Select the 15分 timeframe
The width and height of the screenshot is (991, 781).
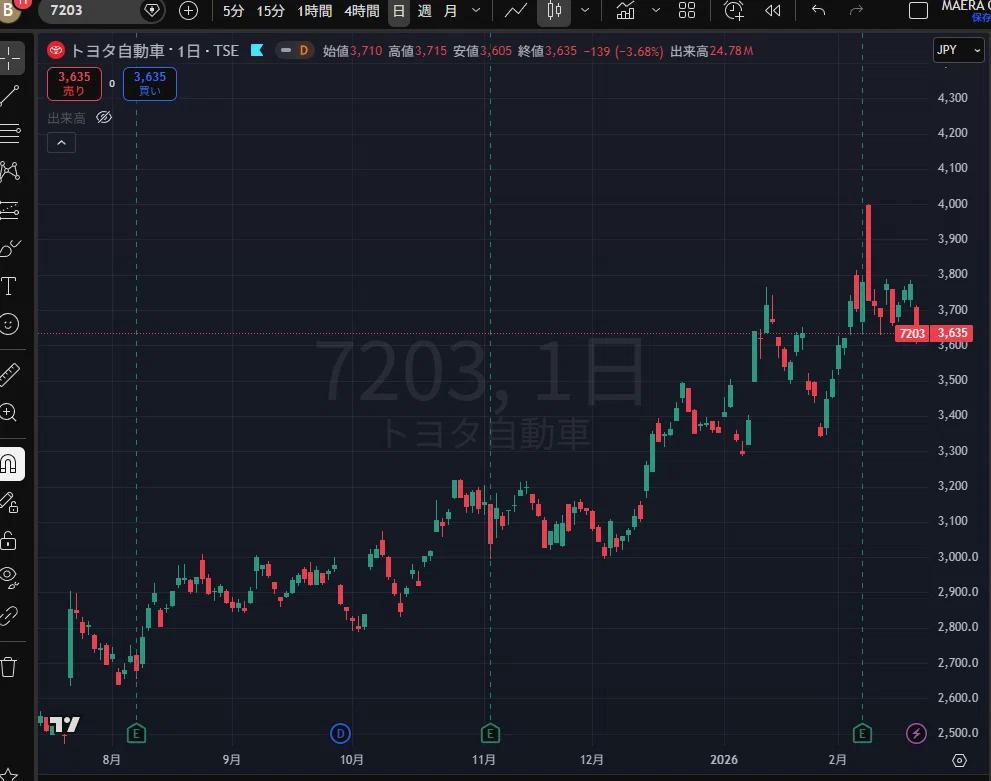point(271,11)
